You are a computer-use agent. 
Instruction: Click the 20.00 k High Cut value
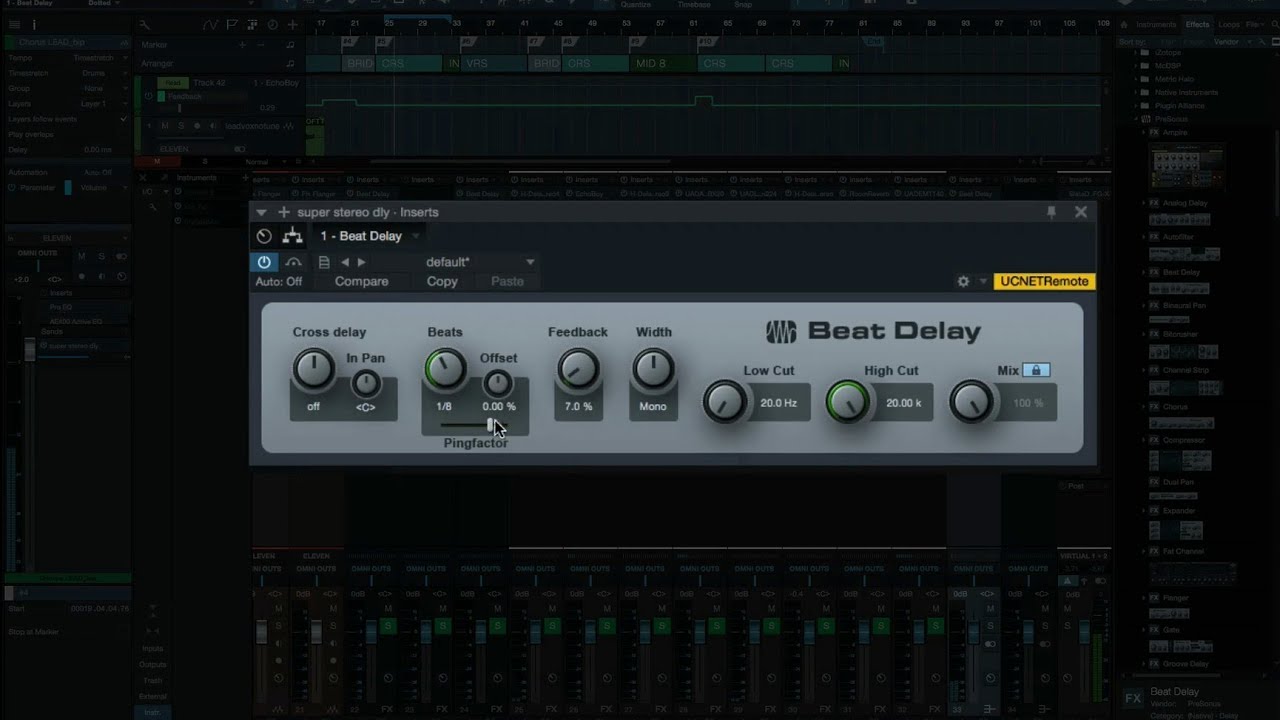[x=903, y=403]
